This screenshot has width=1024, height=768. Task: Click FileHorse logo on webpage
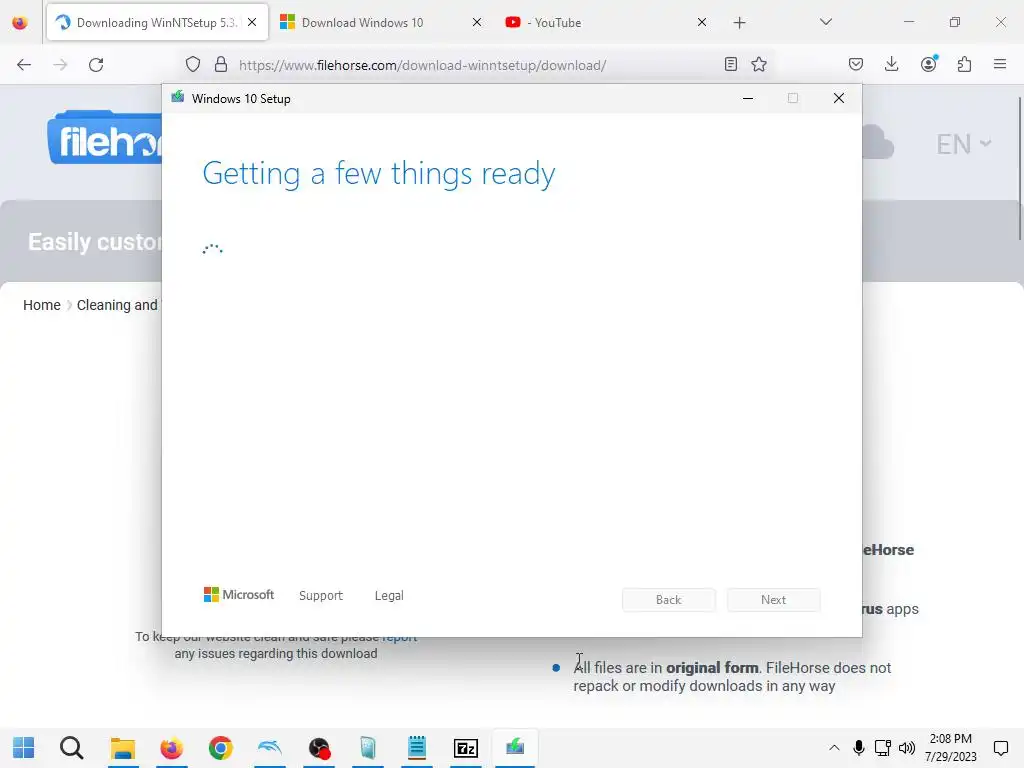point(104,138)
